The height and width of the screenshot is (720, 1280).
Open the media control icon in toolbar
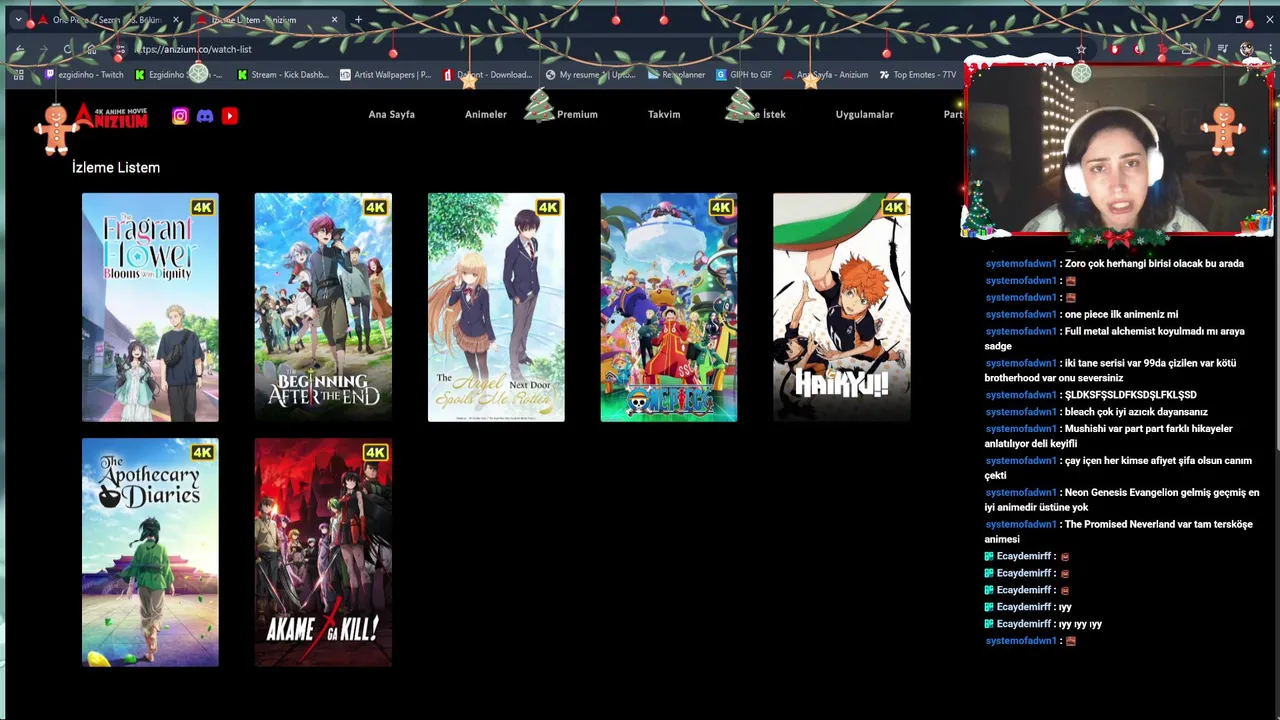tap(1222, 49)
